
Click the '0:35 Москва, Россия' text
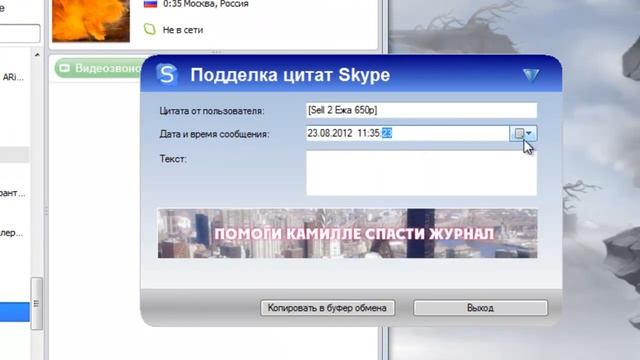click(206, 4)
